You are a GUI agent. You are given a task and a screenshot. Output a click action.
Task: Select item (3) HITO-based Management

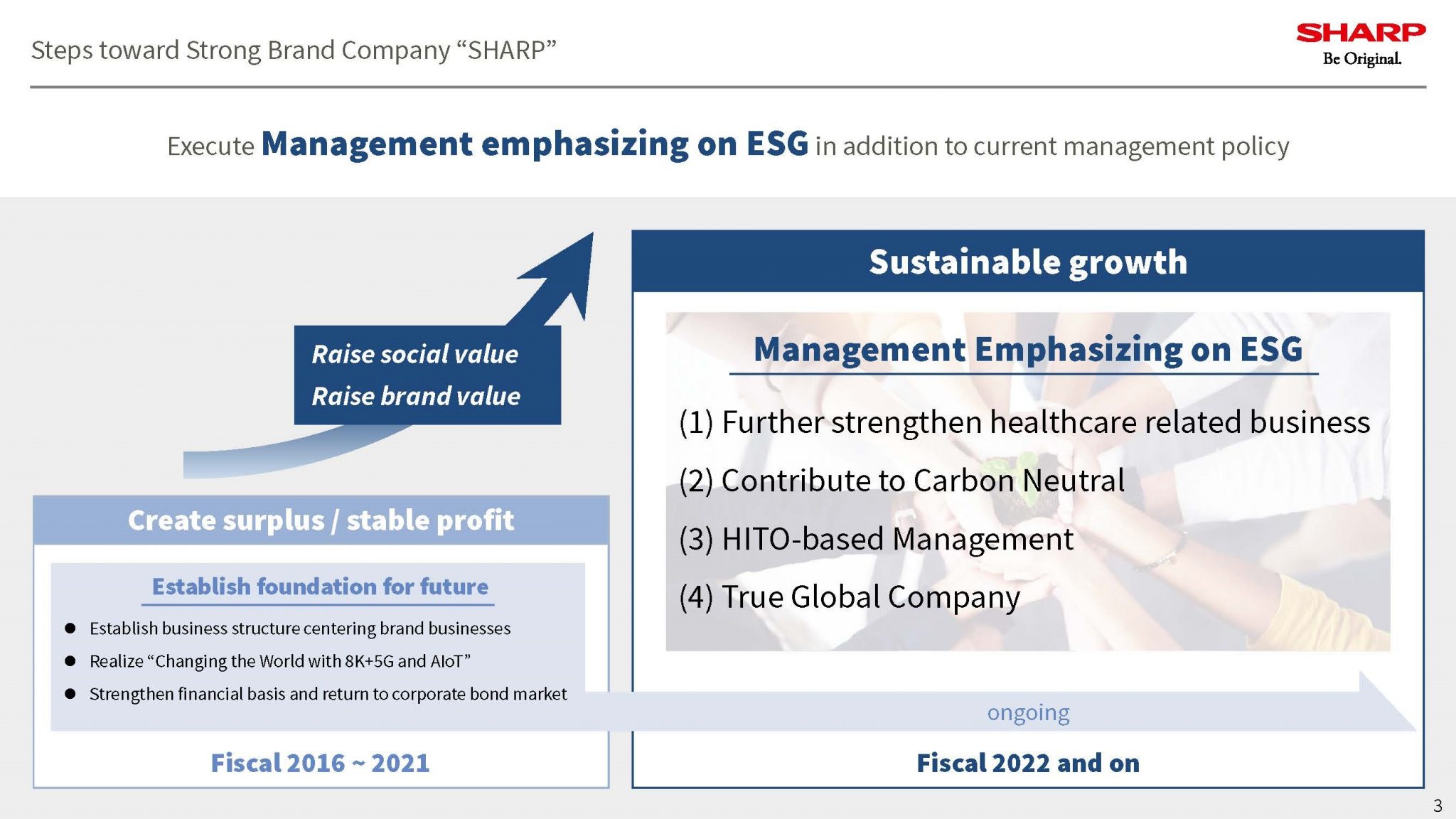[876, 539]
